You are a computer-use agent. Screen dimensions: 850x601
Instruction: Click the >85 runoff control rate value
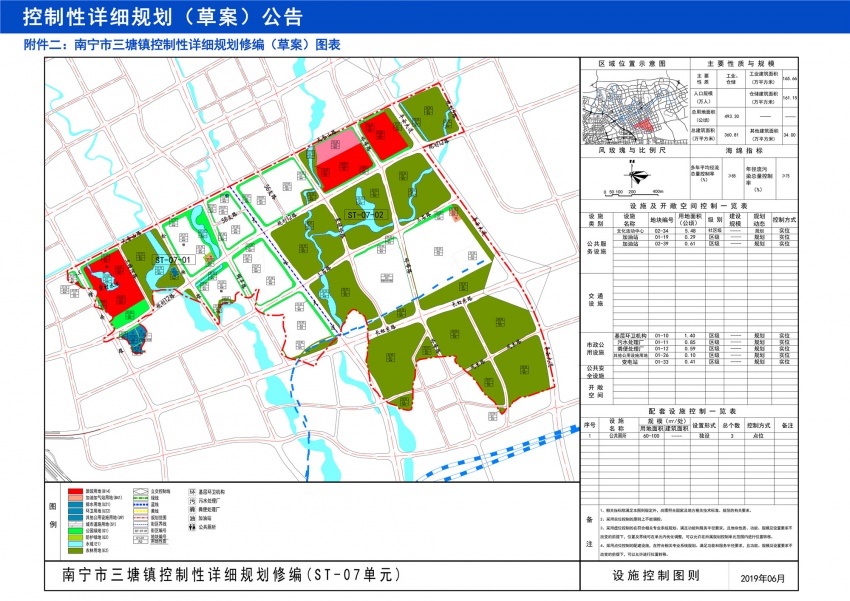(x=732, y=176)
